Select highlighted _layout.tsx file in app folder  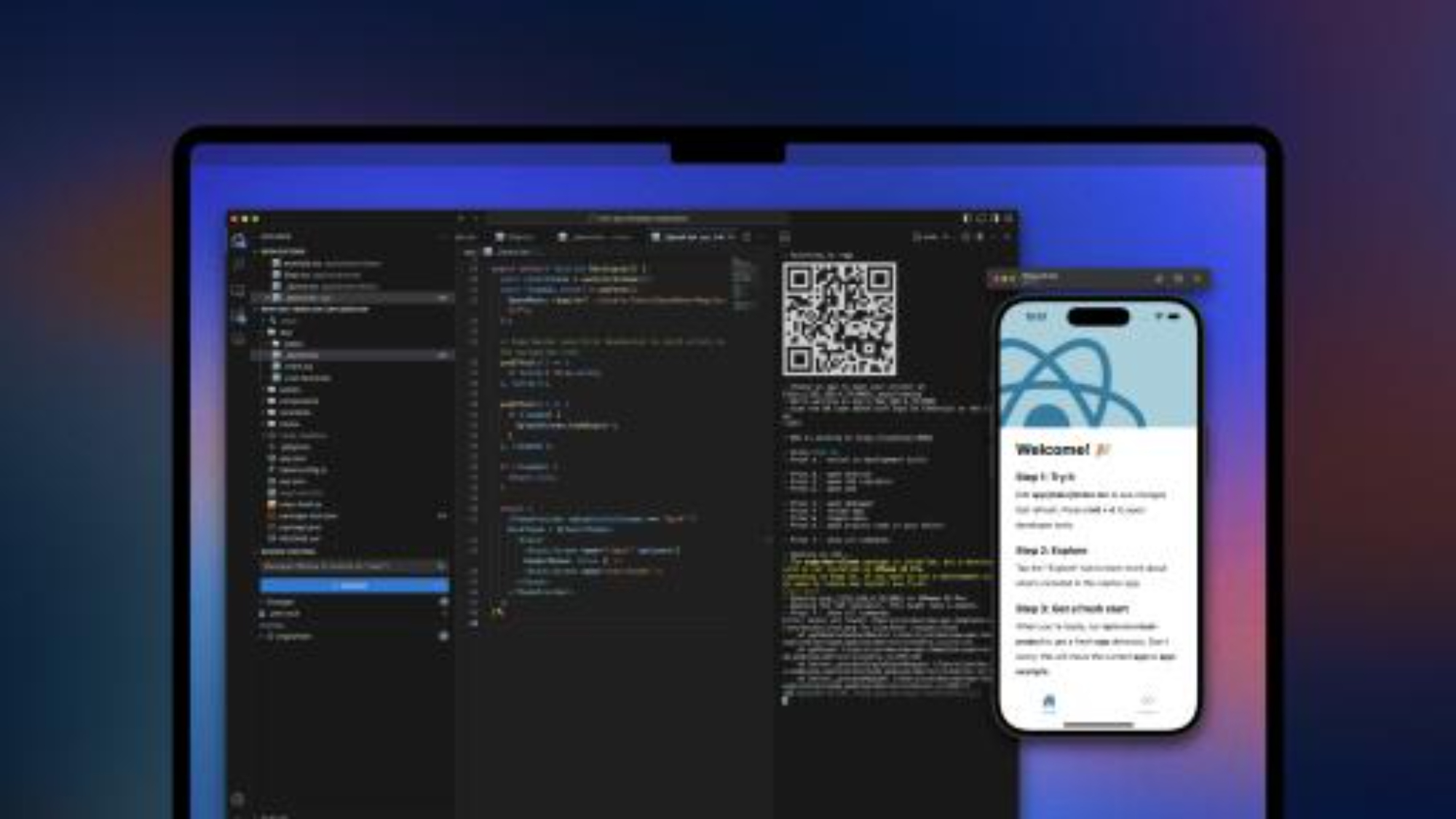point(302,355)
